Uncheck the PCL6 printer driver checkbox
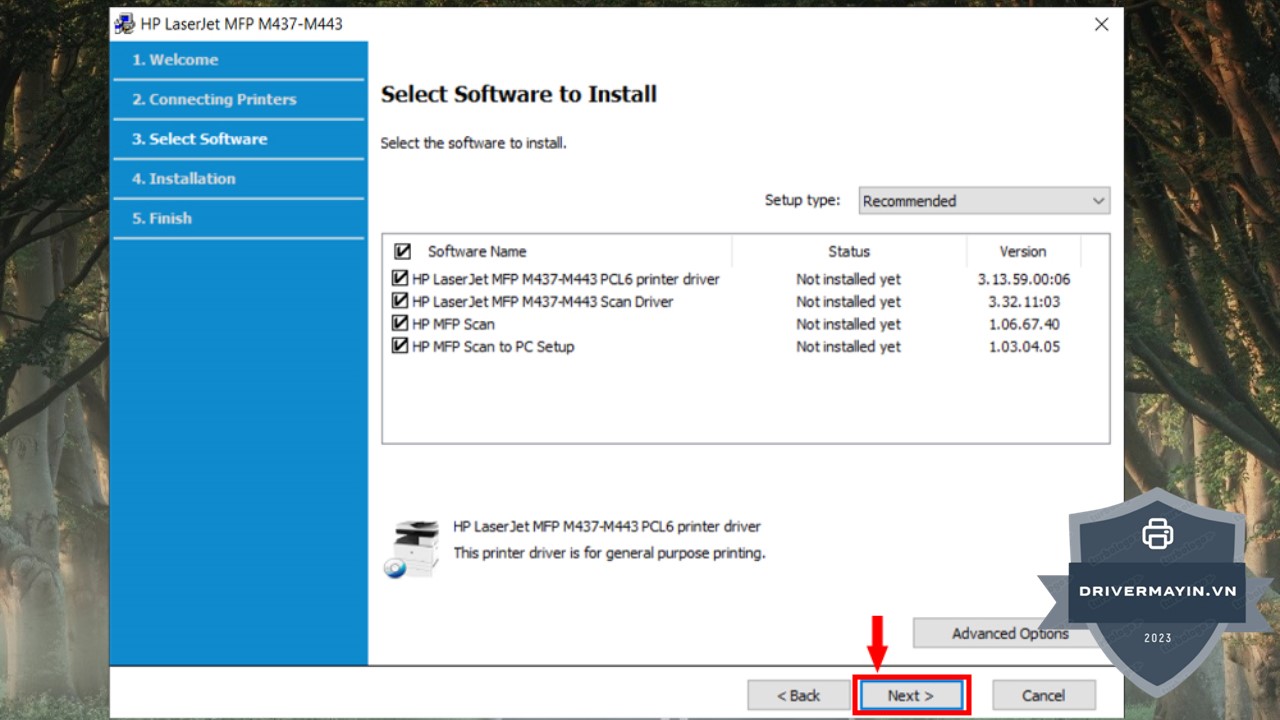Viewport: 1280px width, 720px height. pyautogui.click(x=400, y=279)
